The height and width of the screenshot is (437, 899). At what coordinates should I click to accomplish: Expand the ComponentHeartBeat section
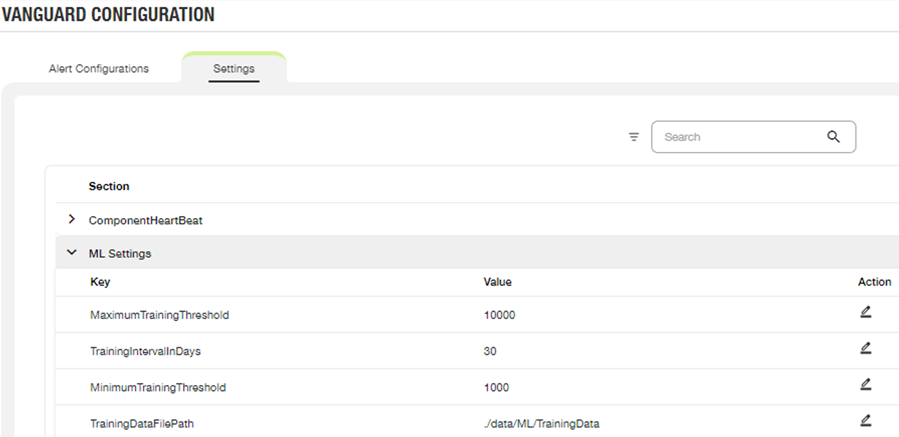click(x=72, y=219)
